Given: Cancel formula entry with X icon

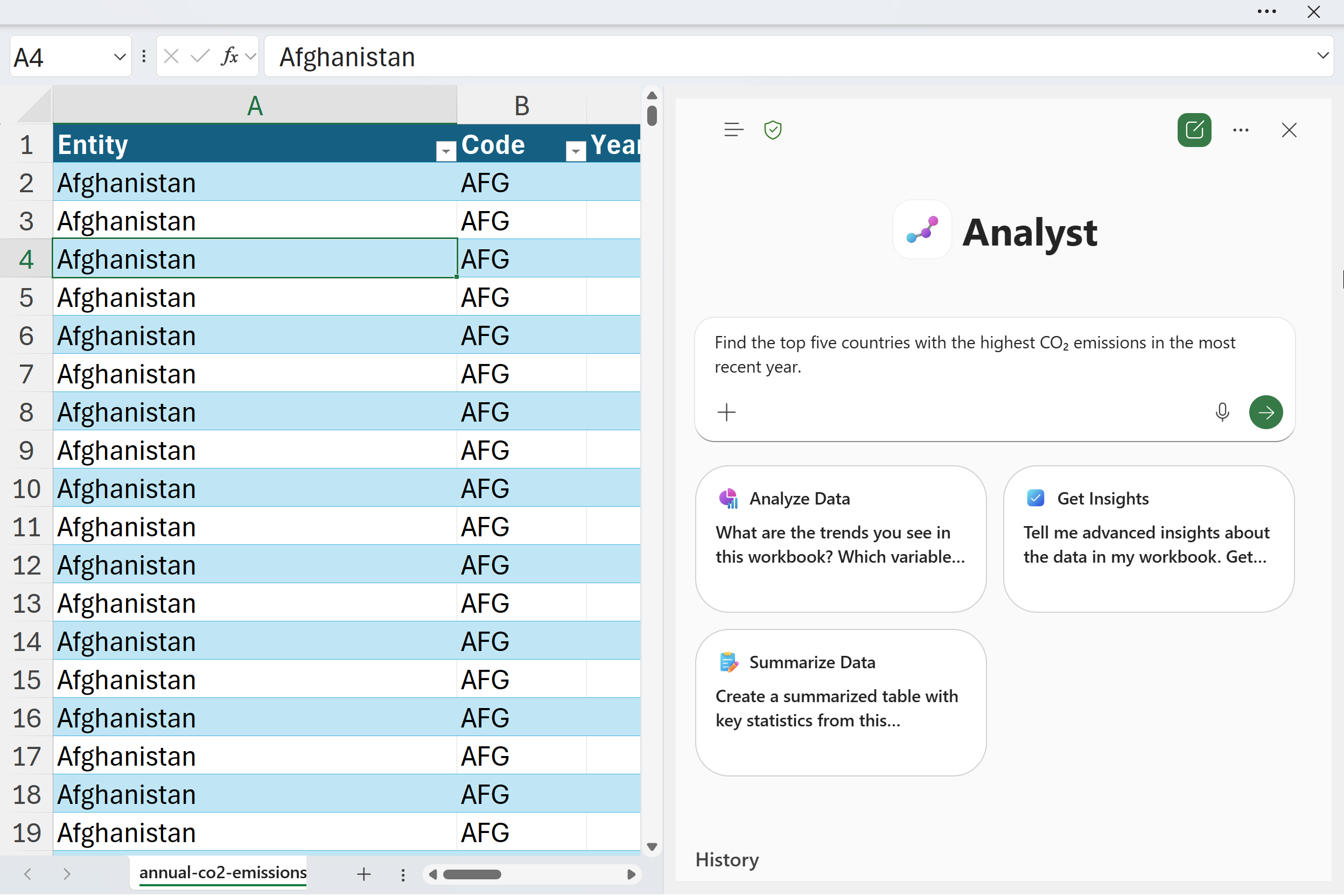Looking at the screenshot, I should pyautogui.click(x=171, y=57).
